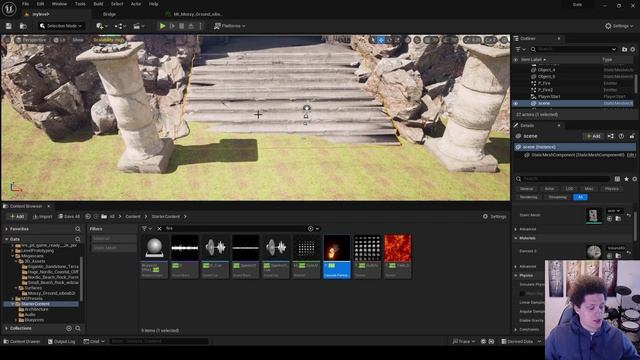640x360 pixels.
Task: Click the Import button in Content Browser
Action: click(x=42, y=217)
